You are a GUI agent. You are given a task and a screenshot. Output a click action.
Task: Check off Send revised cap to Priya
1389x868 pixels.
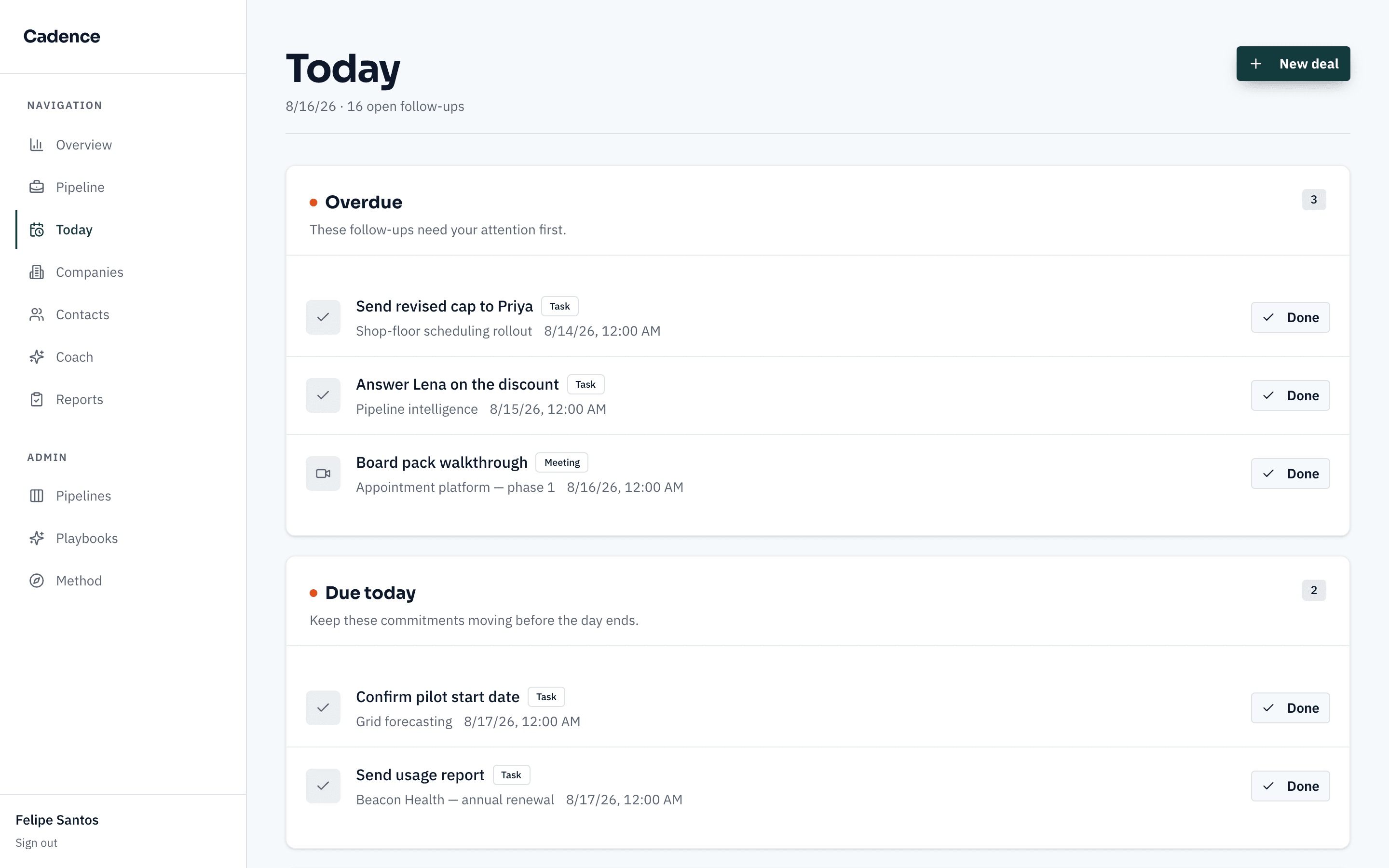click(323, 317)
